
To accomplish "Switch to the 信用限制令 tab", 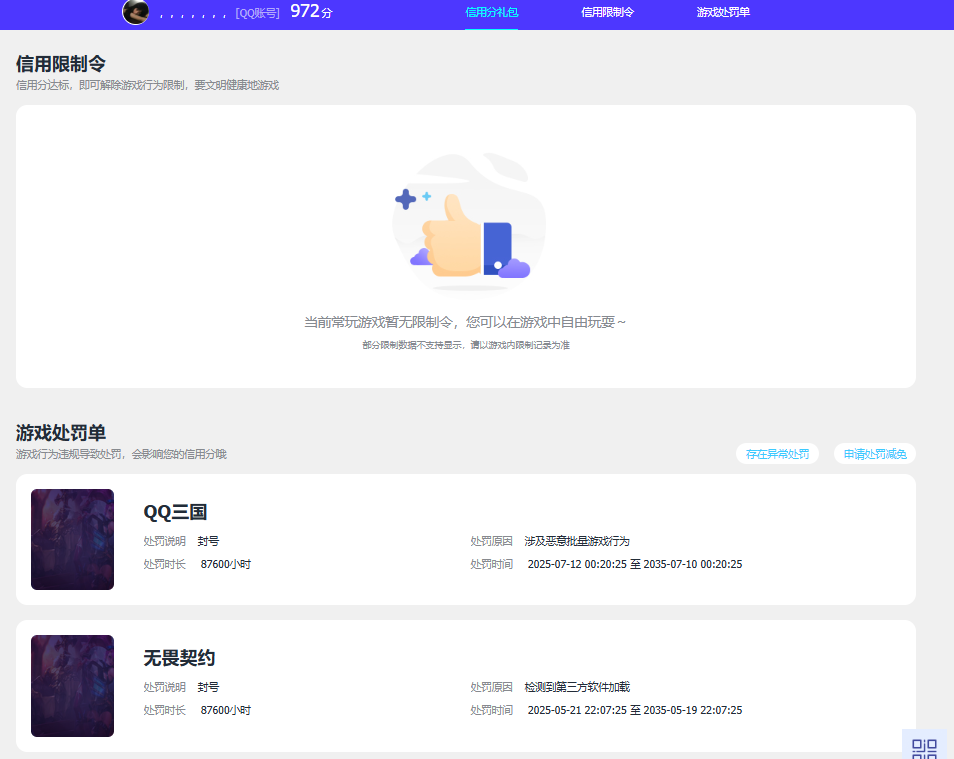I will [608, 13].
